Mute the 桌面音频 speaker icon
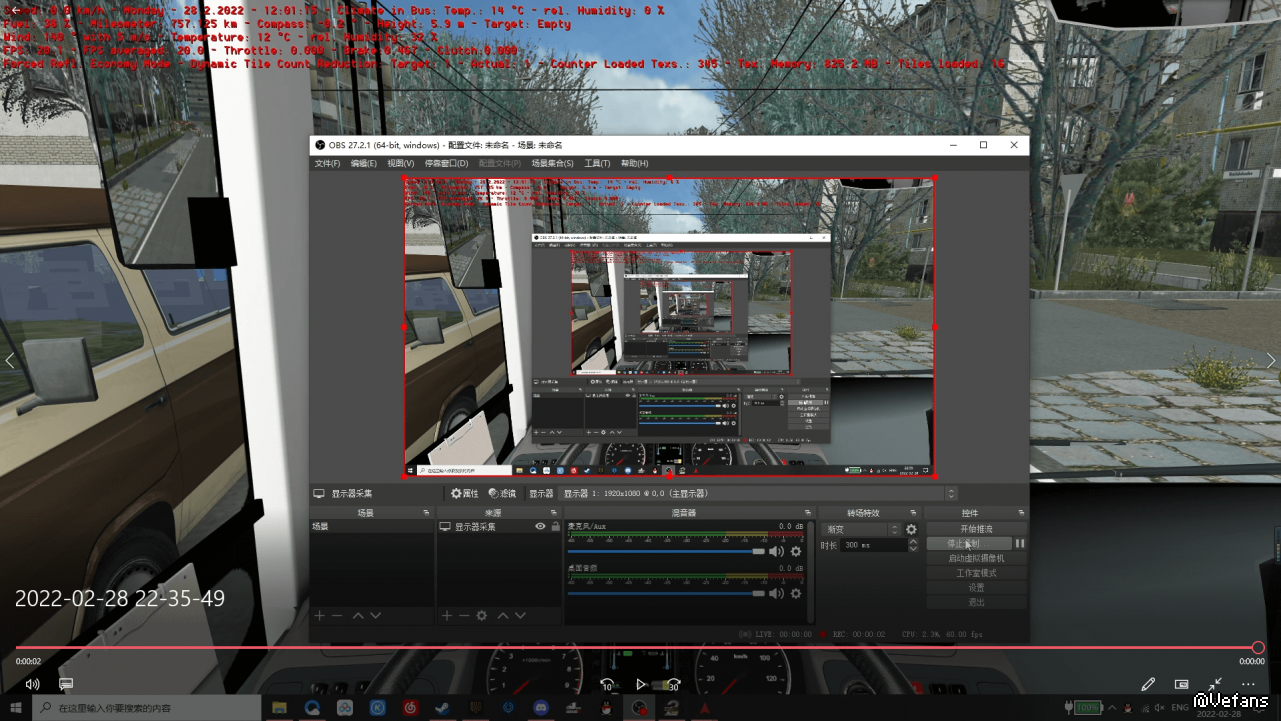 pos(776,593)
